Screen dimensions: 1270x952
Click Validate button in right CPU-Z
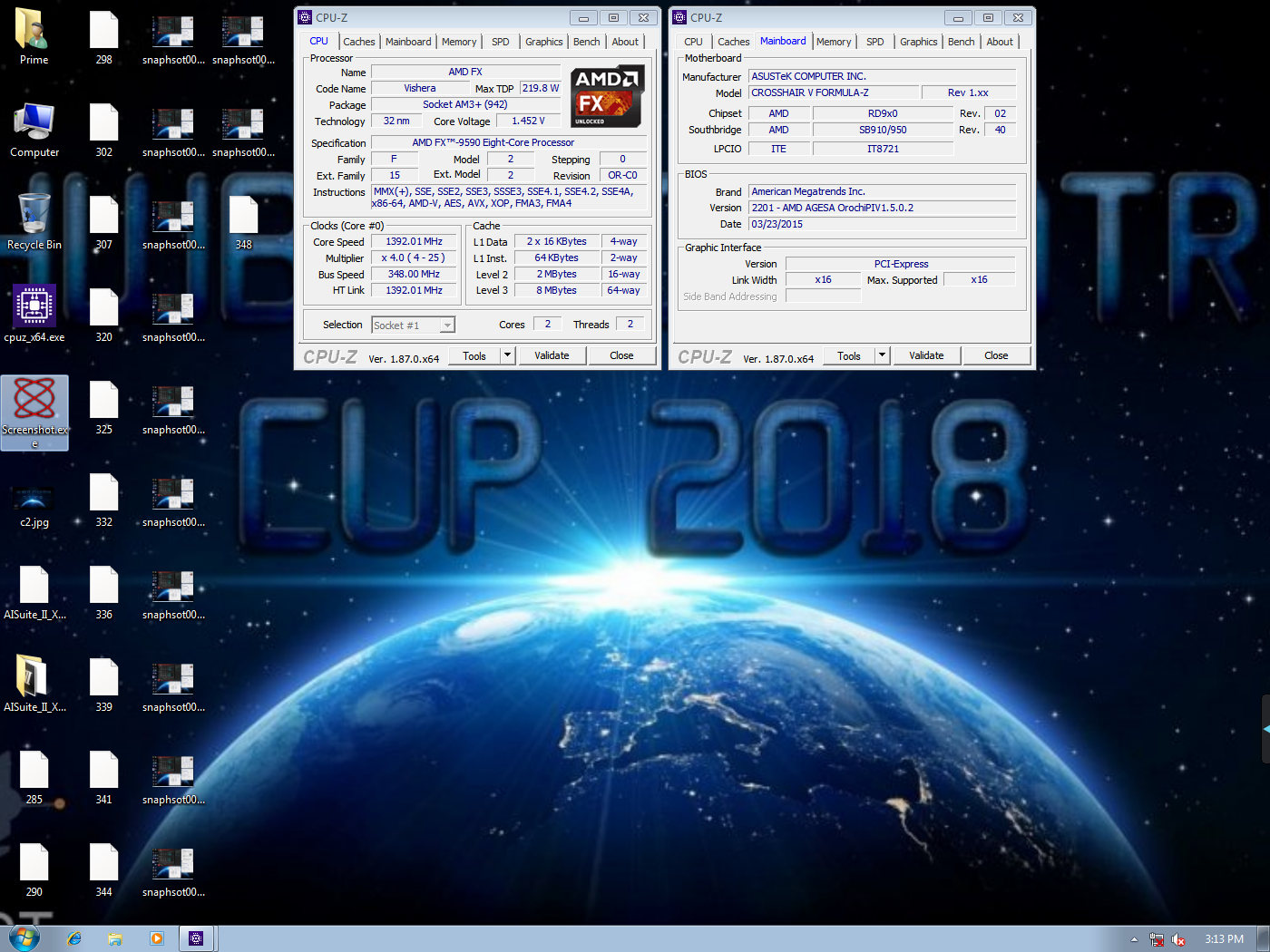click(x=926, y=355)
